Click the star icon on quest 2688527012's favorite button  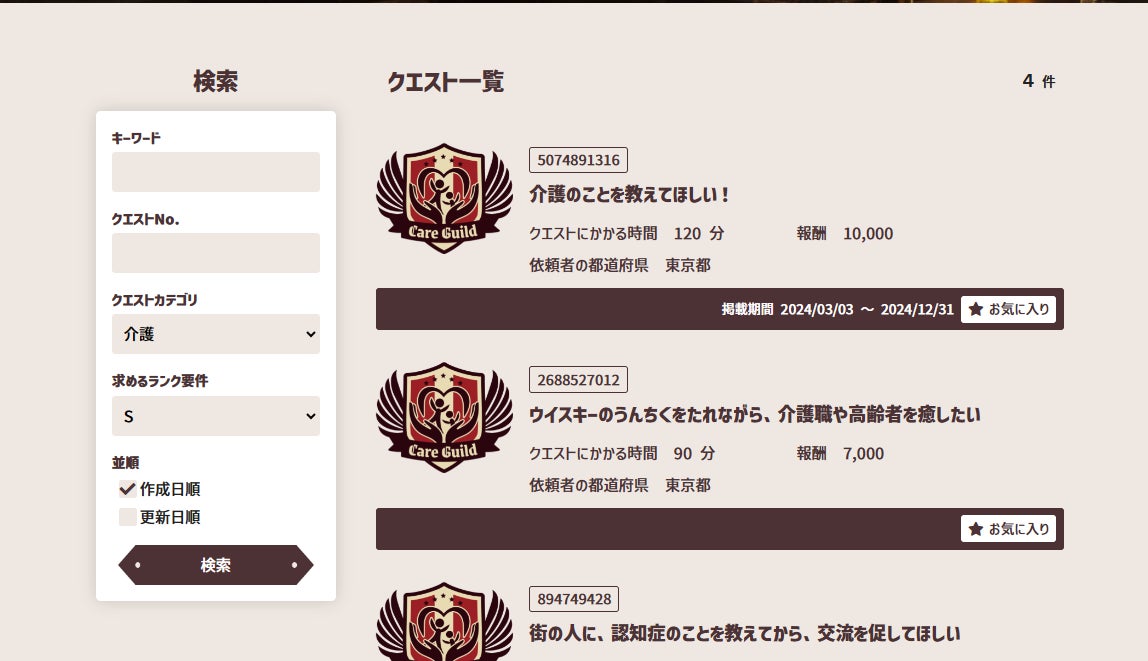pos(975,529)
